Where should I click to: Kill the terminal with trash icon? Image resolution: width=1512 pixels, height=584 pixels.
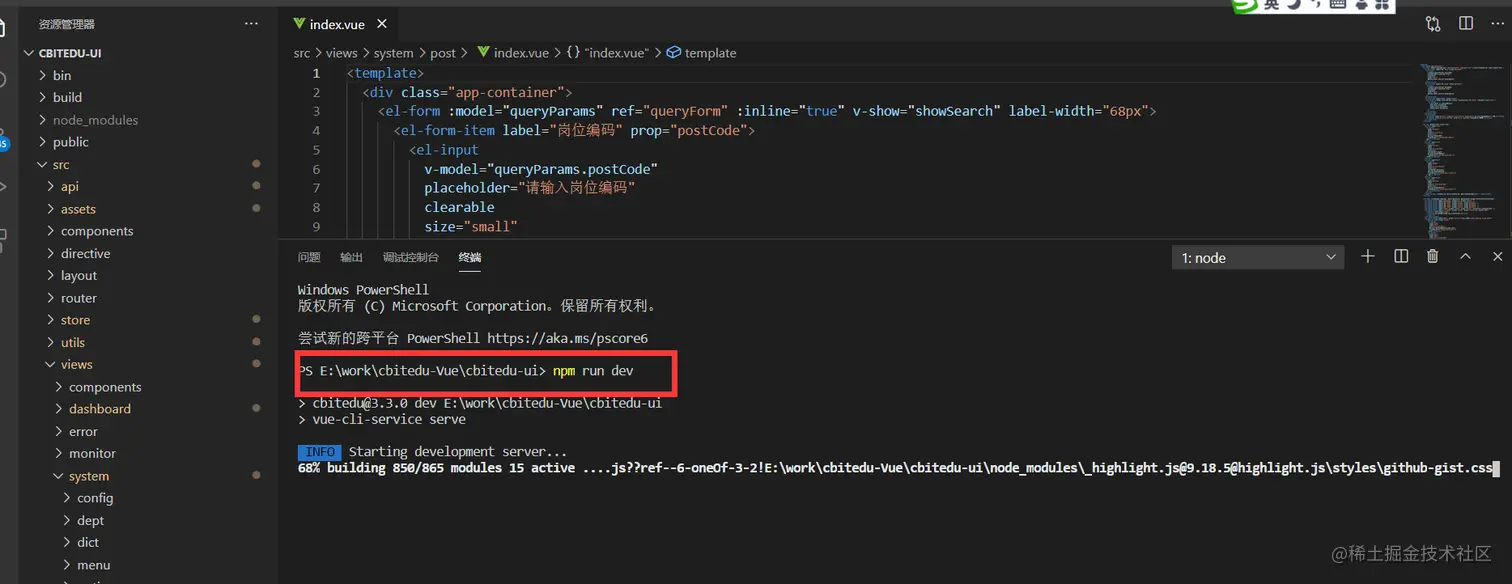[1432, 256]
